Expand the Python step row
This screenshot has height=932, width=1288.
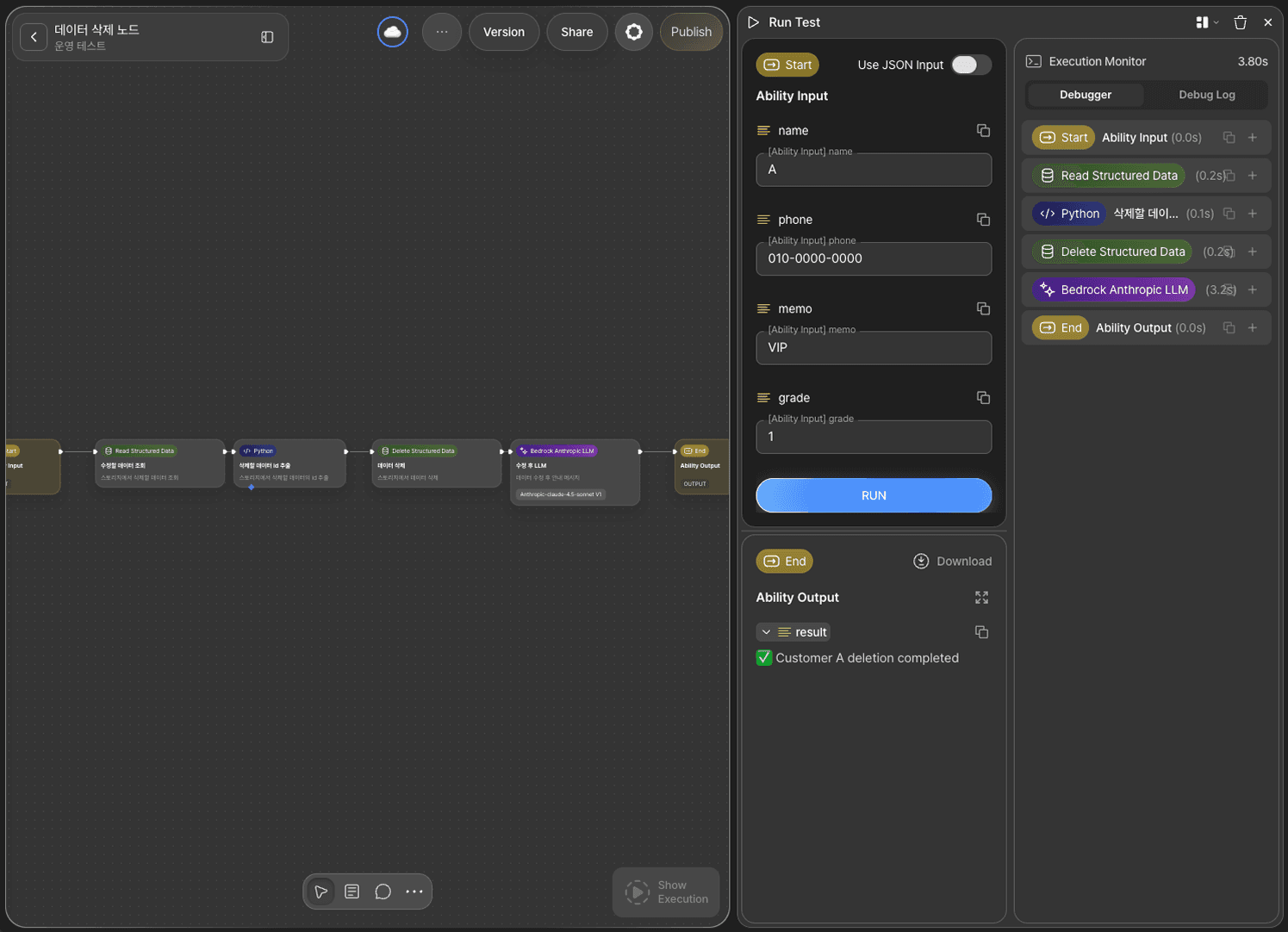pos(1253,214)
